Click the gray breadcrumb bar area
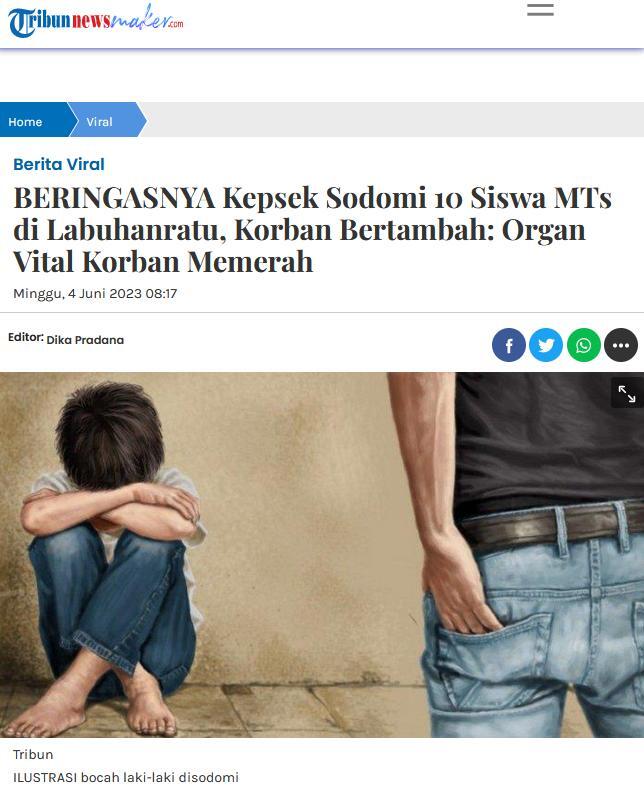 (x=395, y=120)
